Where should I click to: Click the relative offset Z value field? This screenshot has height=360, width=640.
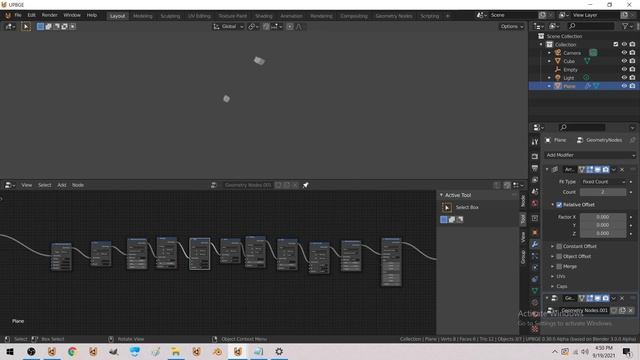pyautogui.click(x=603, y=233)
